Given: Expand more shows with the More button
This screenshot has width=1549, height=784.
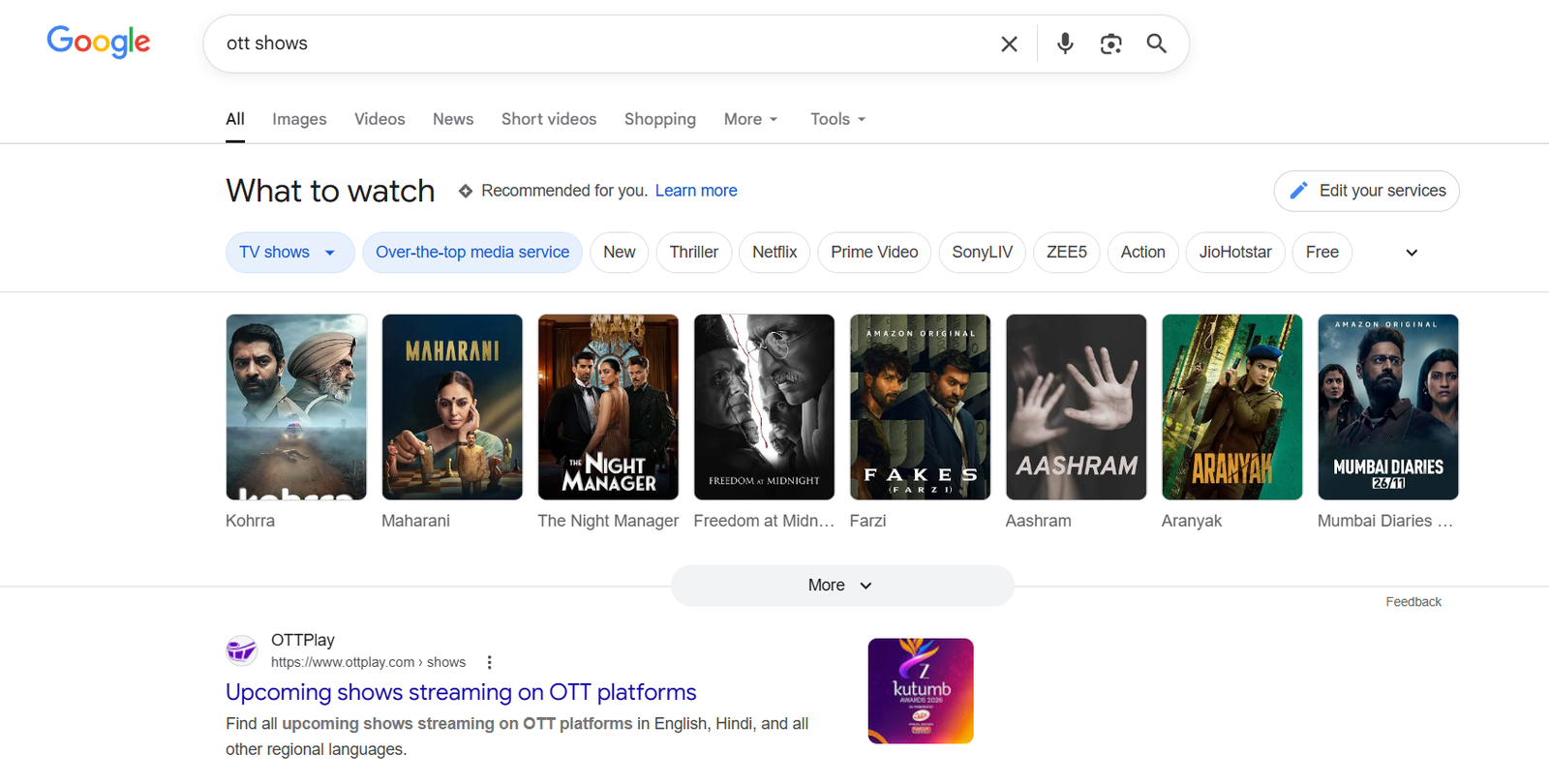Looking at the screenshot, I should tap(842, 586).
